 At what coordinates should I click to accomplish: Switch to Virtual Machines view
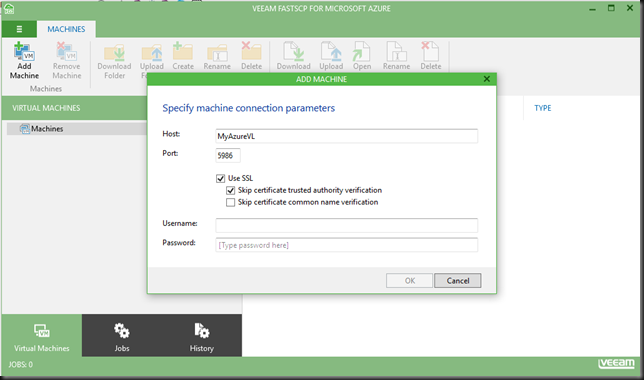pos(41,336)
